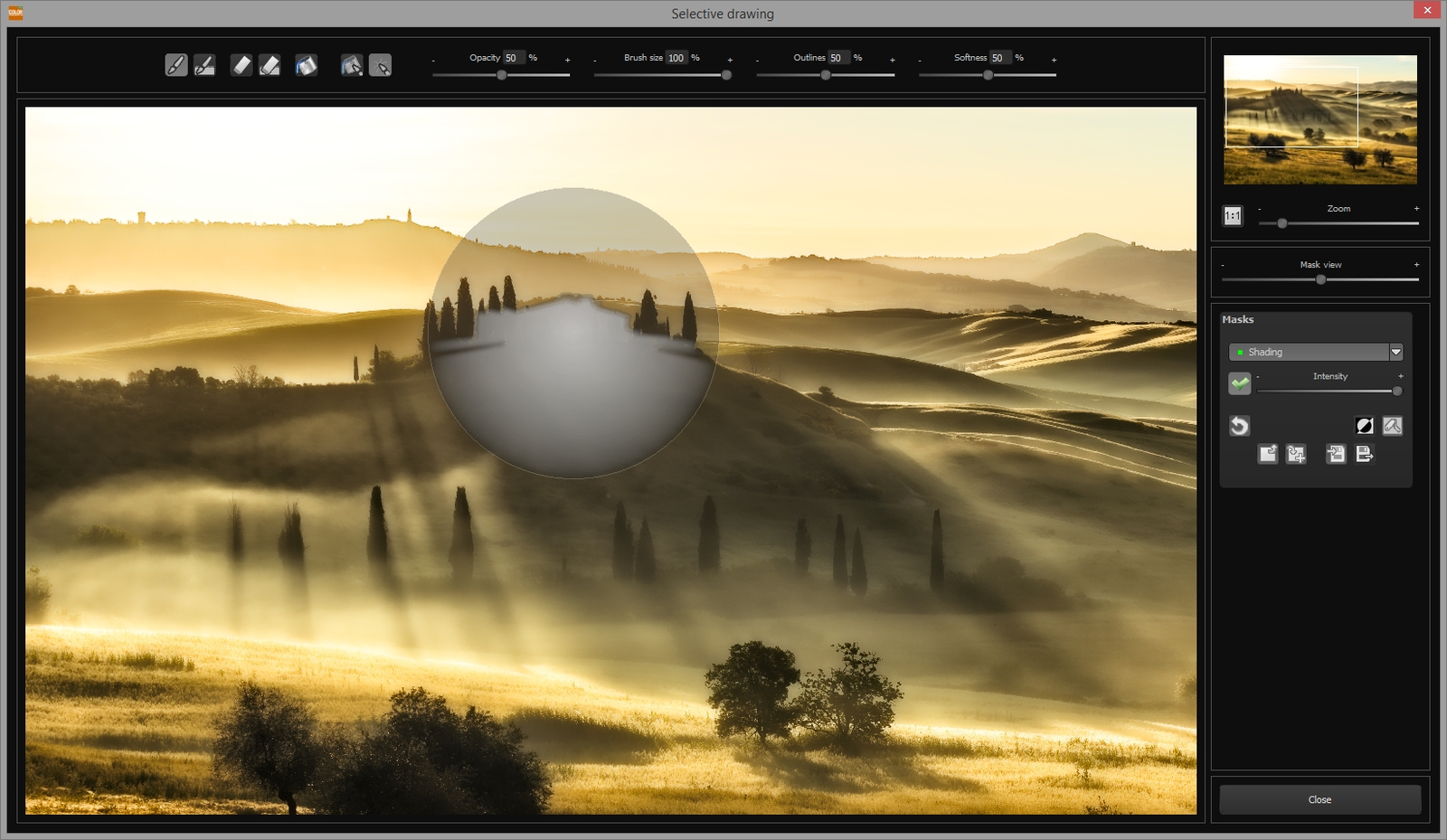Image resolution: width=1447 pixels, height=840 pixels.
Task: Click the paint bucket fill icon
Action: click(x=307, y=65)
